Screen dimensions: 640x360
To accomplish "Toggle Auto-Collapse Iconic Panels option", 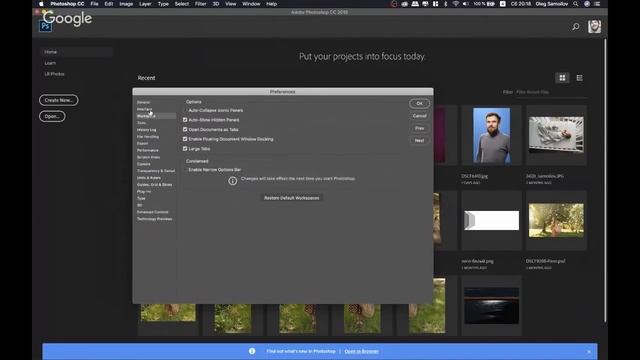I will (x=185, y=110).
